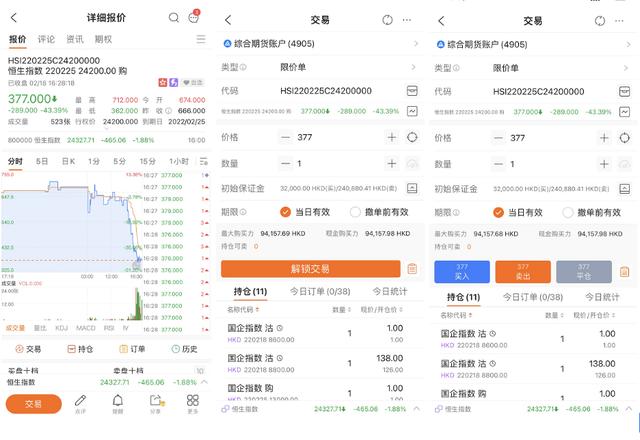640x440 pixels.
Task: Switch to the 评论 tab
Action: tap(46, 39)
